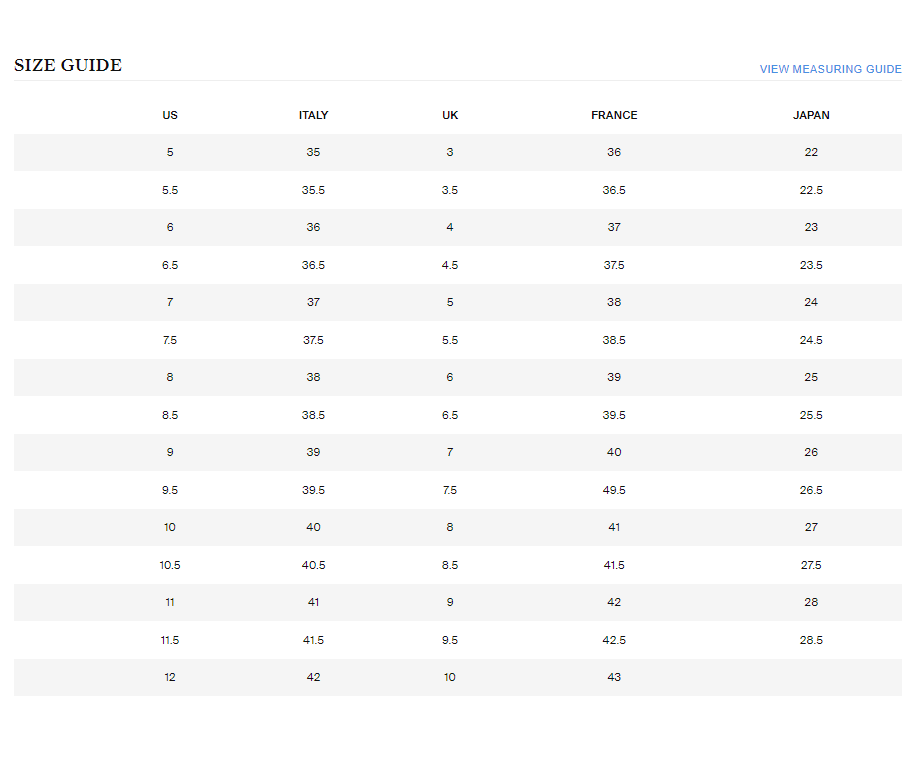912x772 pixels.
Task: Click the ITALY column header
Action: click(313, 115)
